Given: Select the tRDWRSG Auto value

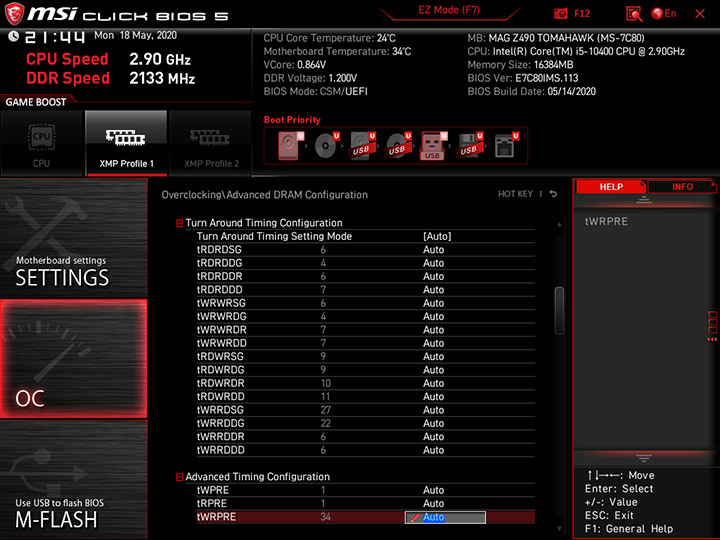Looking at the screenshot, I should pos(433,356).
